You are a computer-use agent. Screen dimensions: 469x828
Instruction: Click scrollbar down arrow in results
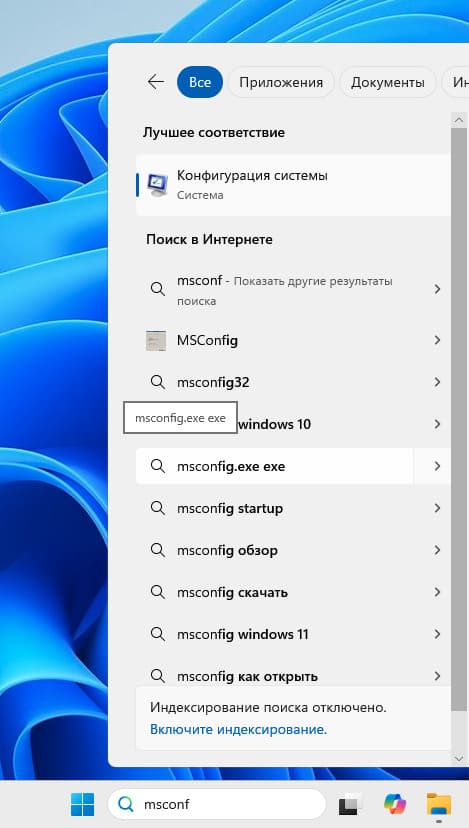click(x=458, y=759)
